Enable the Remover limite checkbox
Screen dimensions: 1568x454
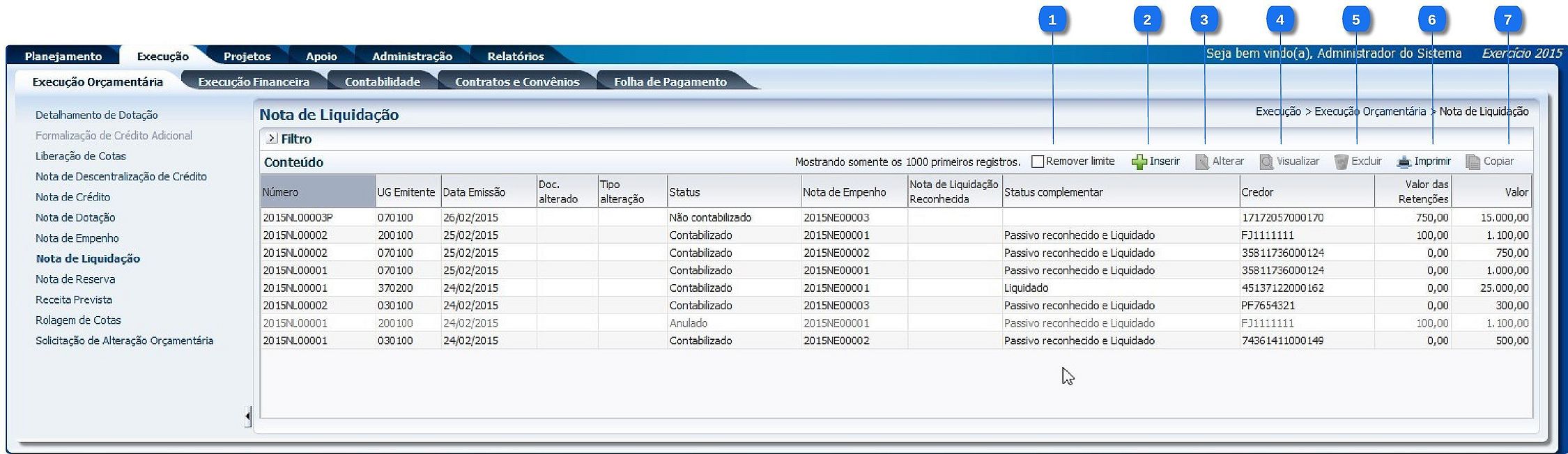[x=1038, y=162]
